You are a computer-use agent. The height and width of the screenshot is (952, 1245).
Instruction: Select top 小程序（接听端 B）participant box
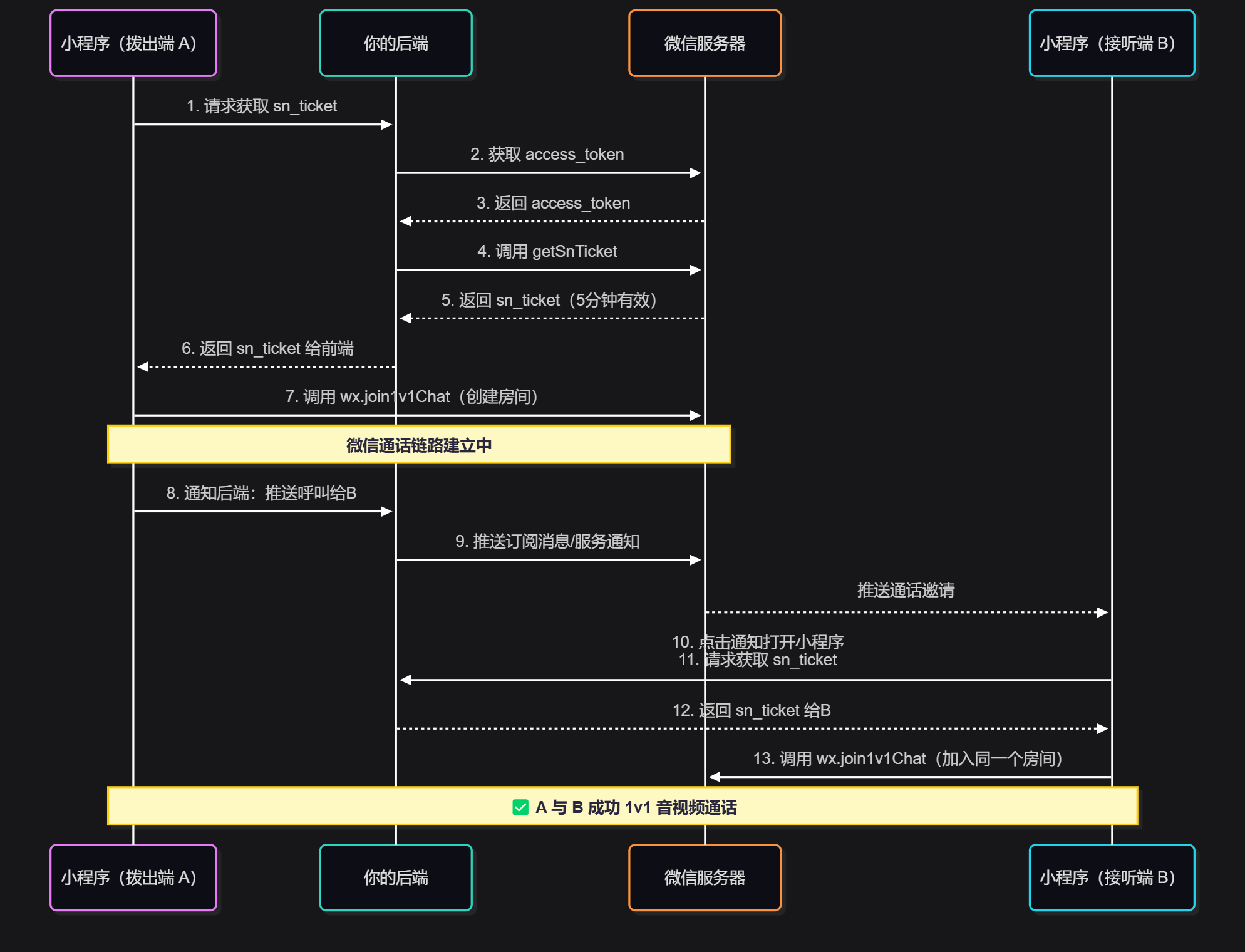(1111, 43)
